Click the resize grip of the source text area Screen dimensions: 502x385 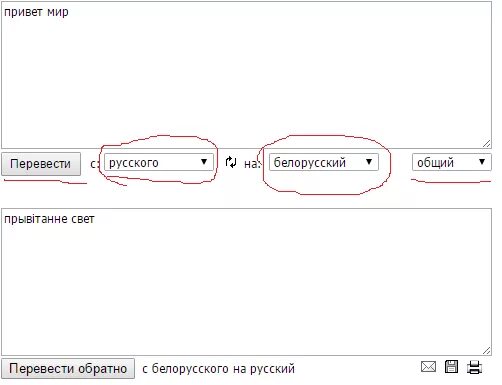(487, 144)
